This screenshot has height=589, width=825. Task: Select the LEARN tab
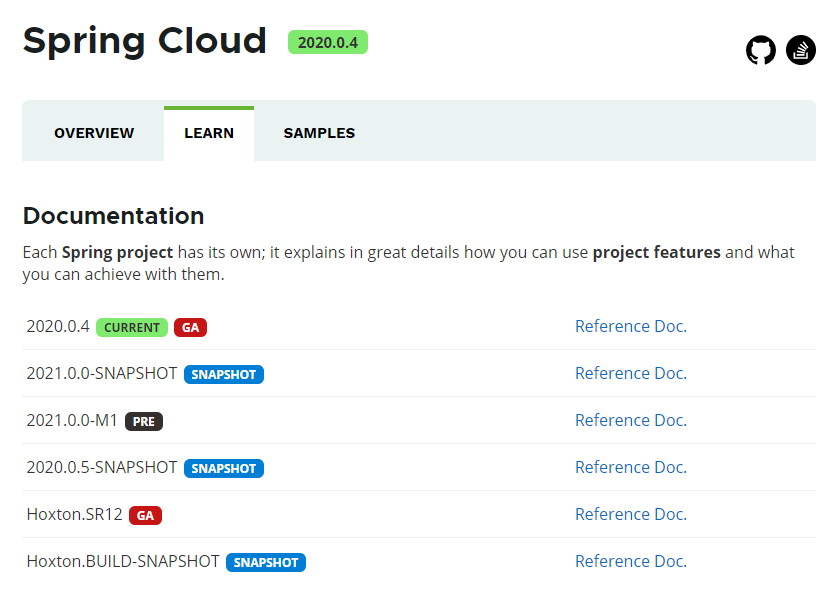pyautogui.click(x=209, y=133)
